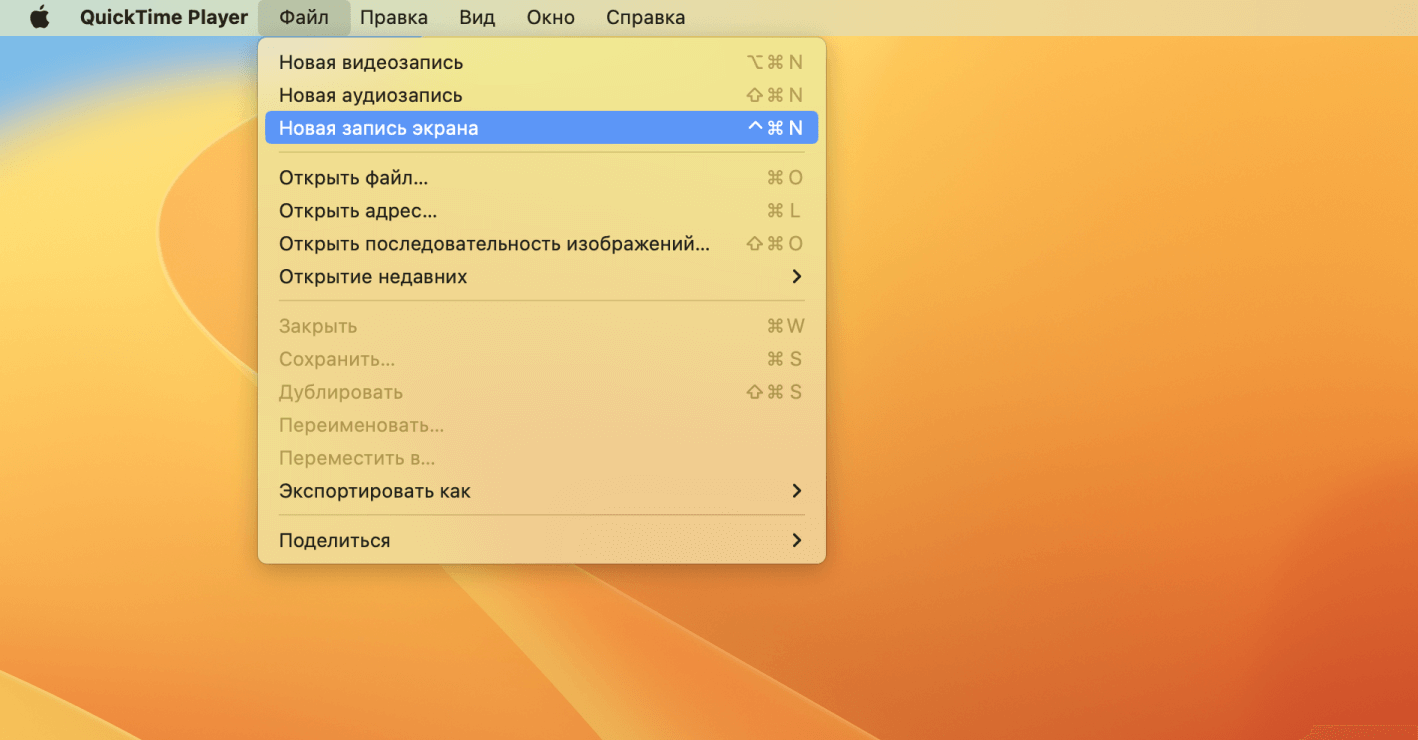1418x740 pixels.
Task: Click the submenu chevron next to Поделиться
Action: pyautogui.click(x=797, y=539)
